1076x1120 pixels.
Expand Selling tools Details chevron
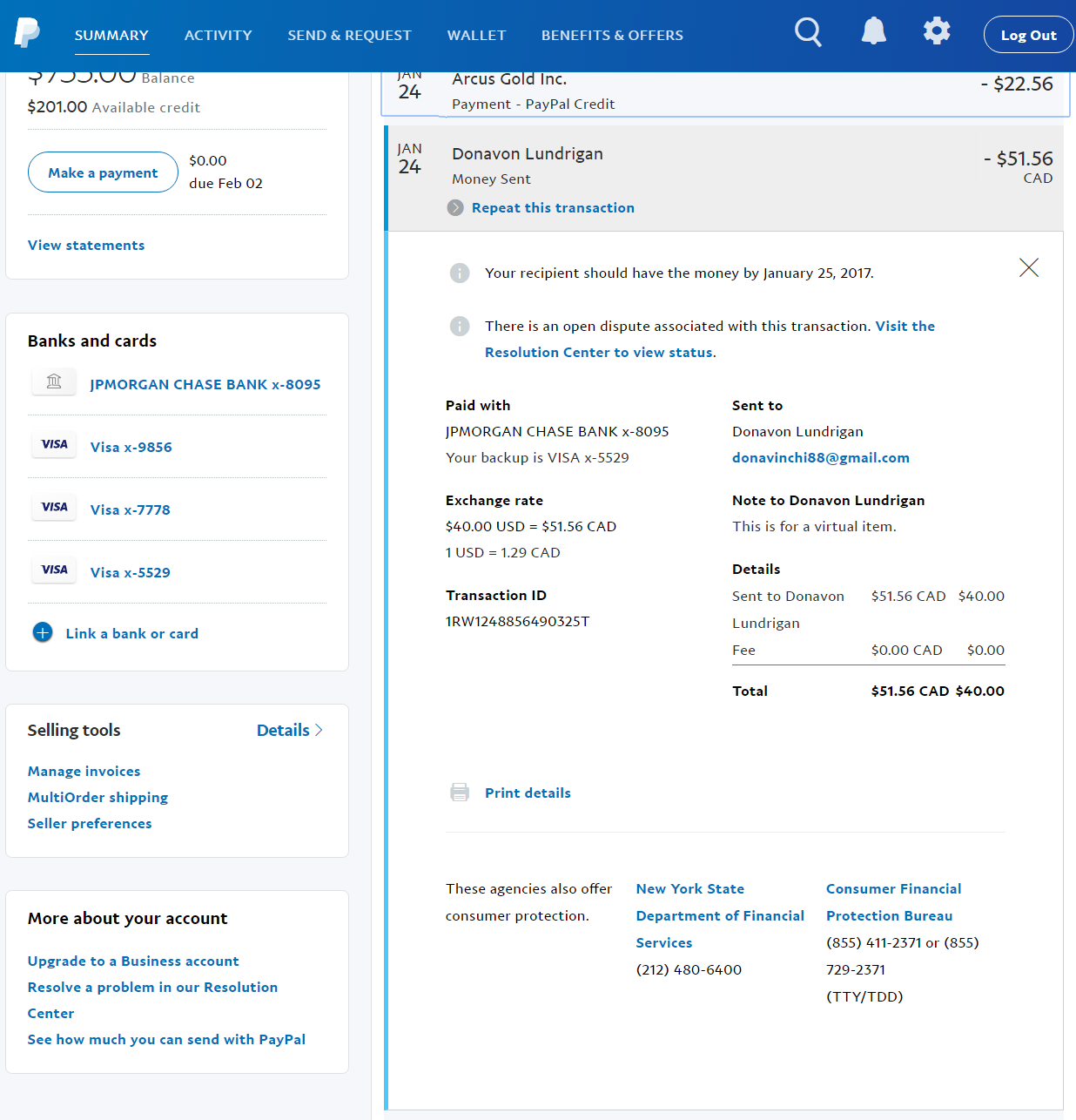click(x=319, y=730)
